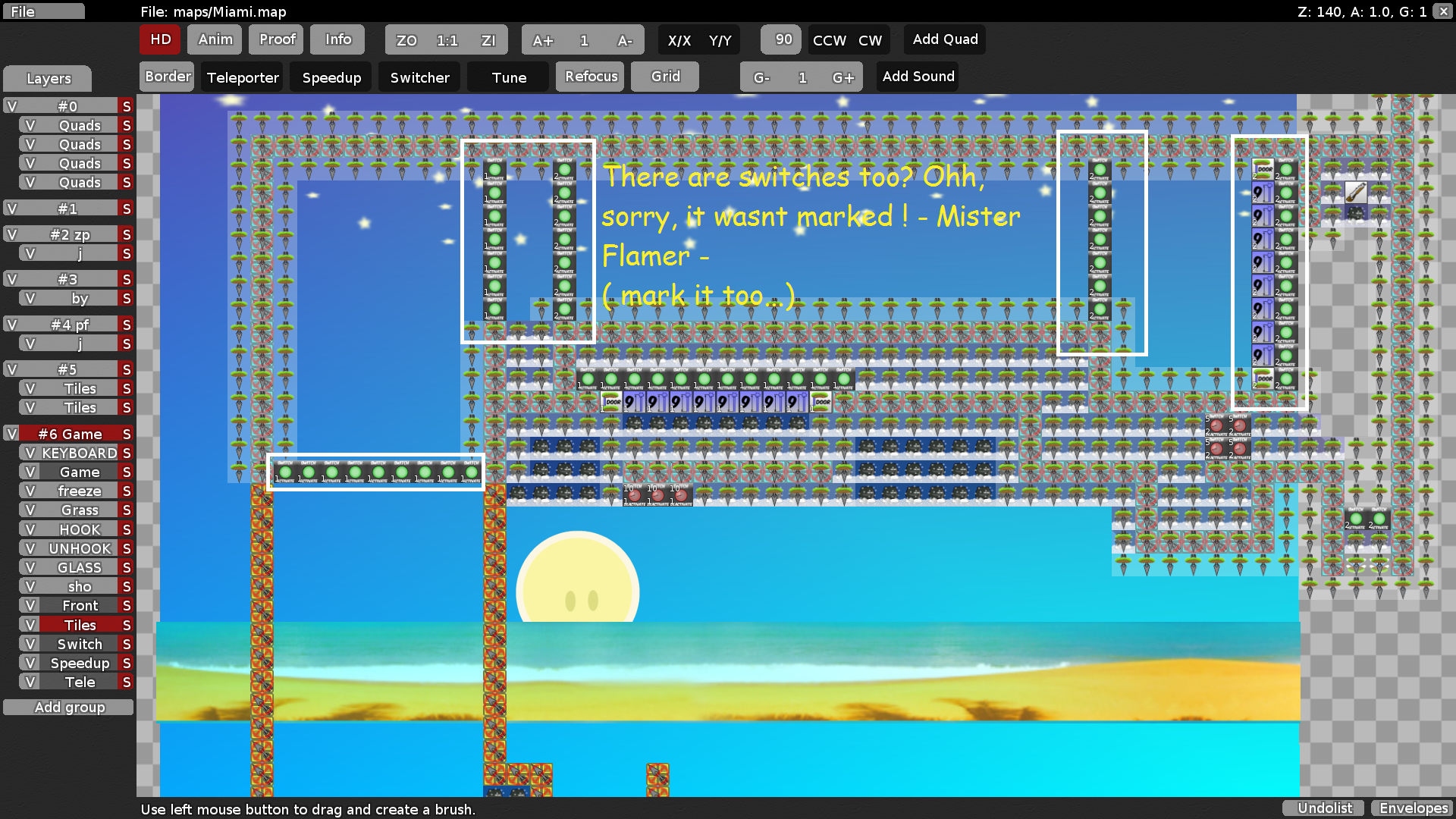Increase grid size with G+
Viewport: 1456px width, 819px height.
[x=843, y=77]
